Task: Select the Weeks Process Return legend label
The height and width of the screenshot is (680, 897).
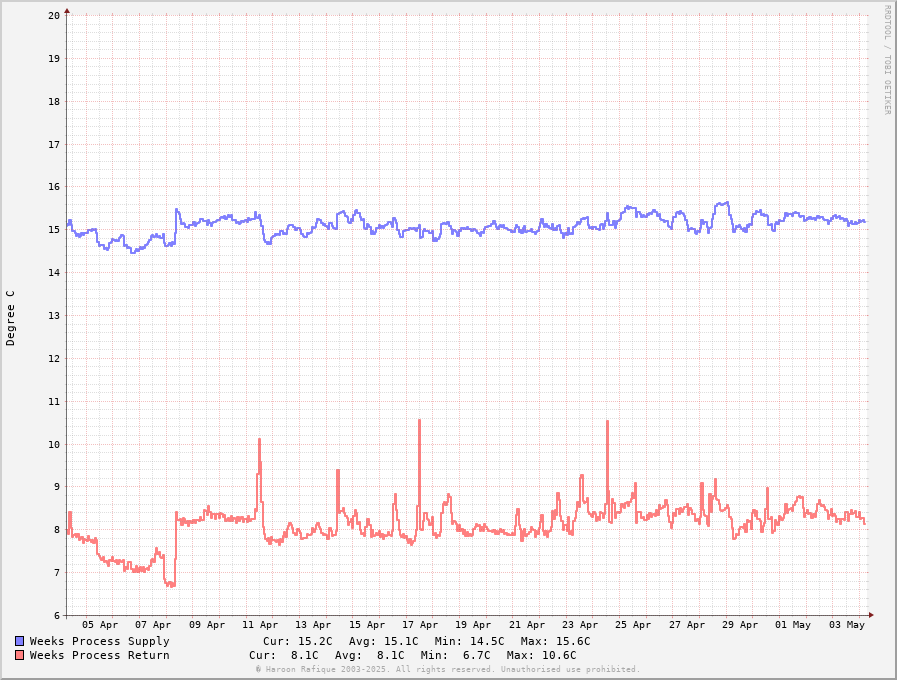Action: point(99,655)
